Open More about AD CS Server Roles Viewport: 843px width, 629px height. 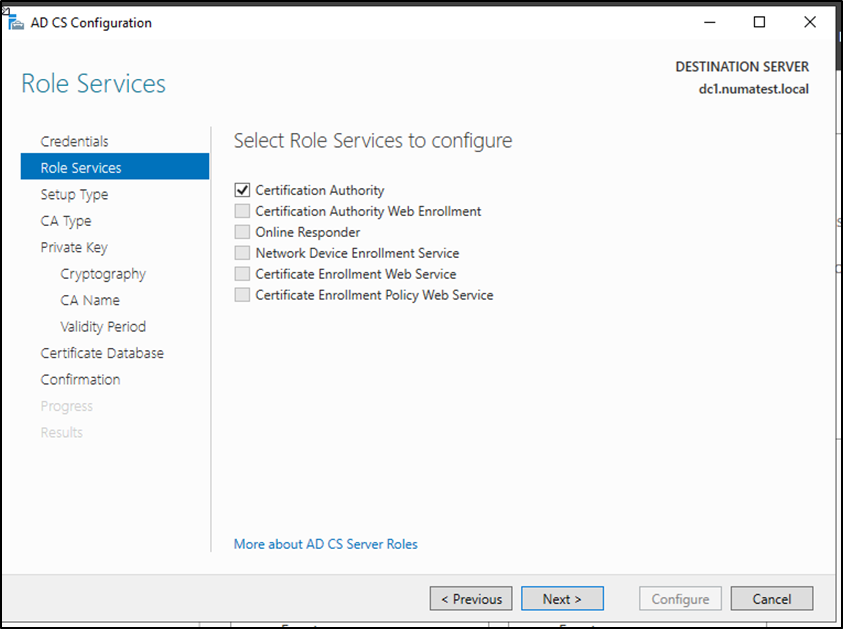click(x=325, y=544)
